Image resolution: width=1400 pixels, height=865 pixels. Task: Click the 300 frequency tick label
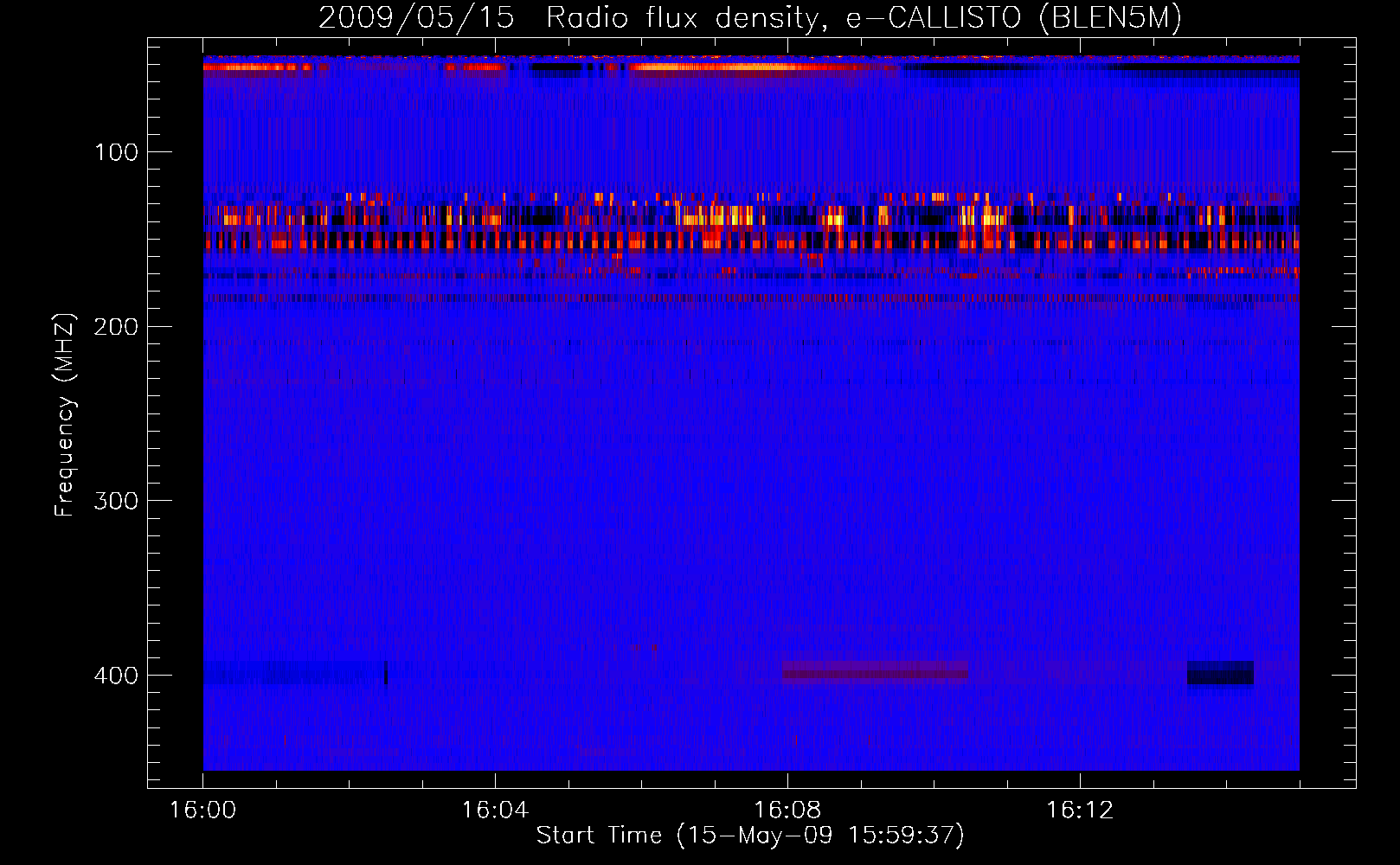117,502
